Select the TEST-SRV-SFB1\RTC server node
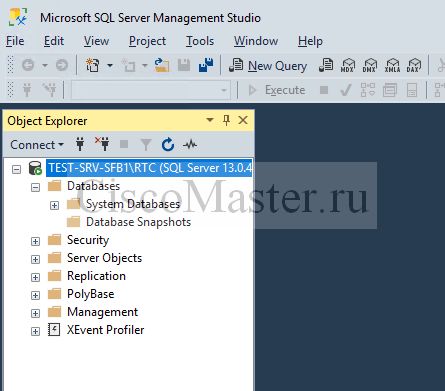 tap(149, 168)
